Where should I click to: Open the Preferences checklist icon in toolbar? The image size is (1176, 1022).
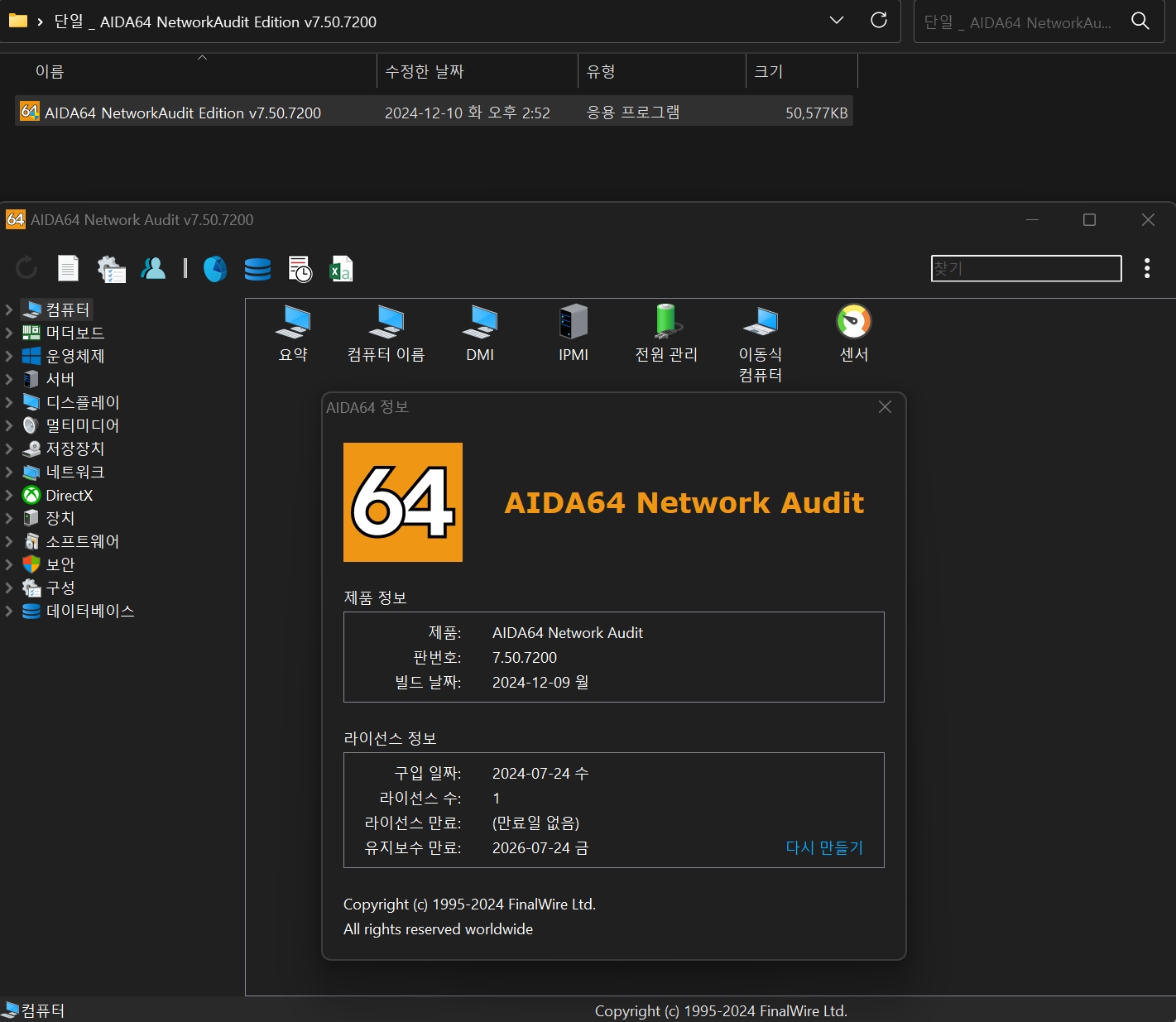point(111,268)
